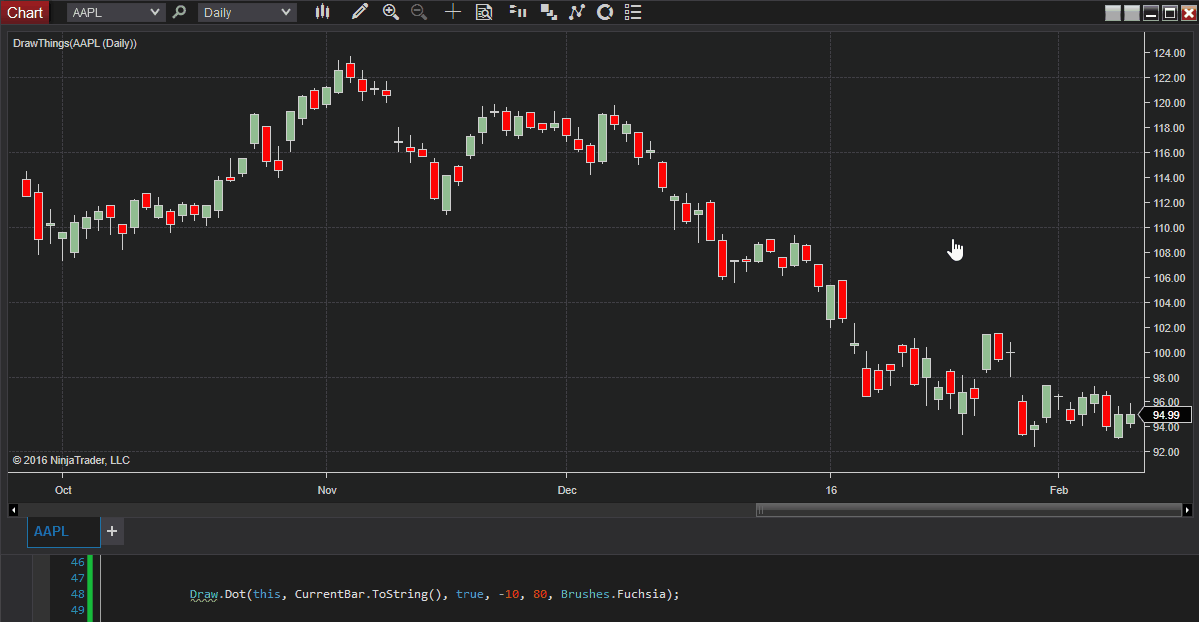The width and height of the screenshot is (1199, 622).
Task: Add a new chart tab with plus
Action: point(112,531)
